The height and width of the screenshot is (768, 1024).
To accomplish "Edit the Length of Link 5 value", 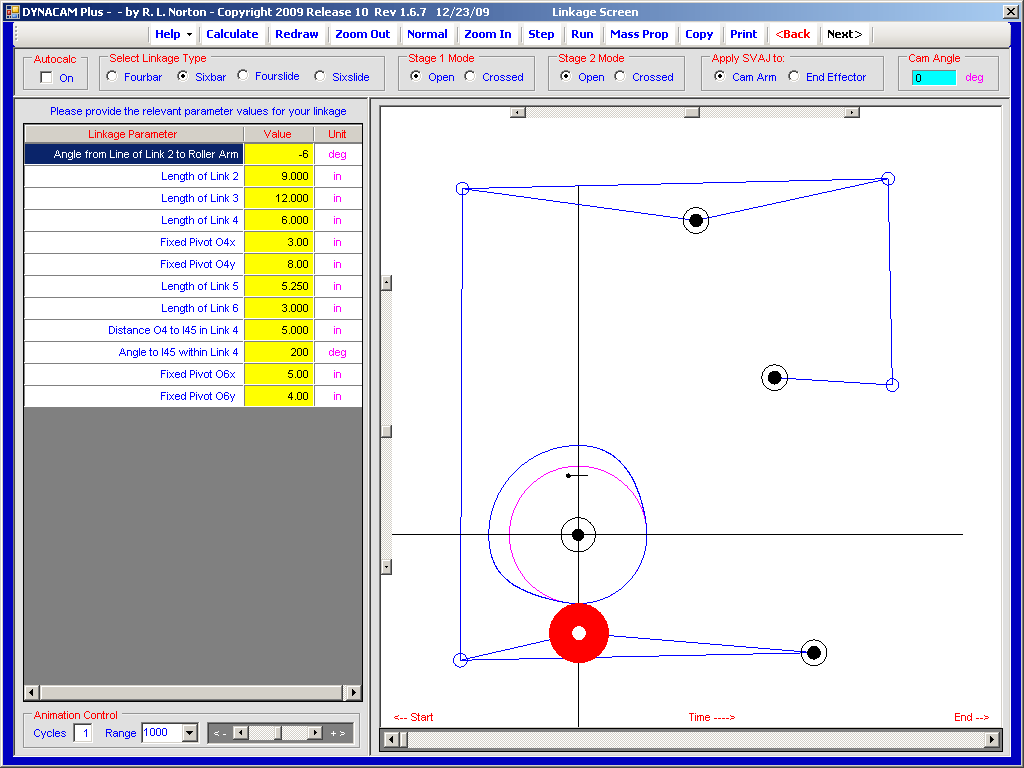I will click(x=279, y=286).
